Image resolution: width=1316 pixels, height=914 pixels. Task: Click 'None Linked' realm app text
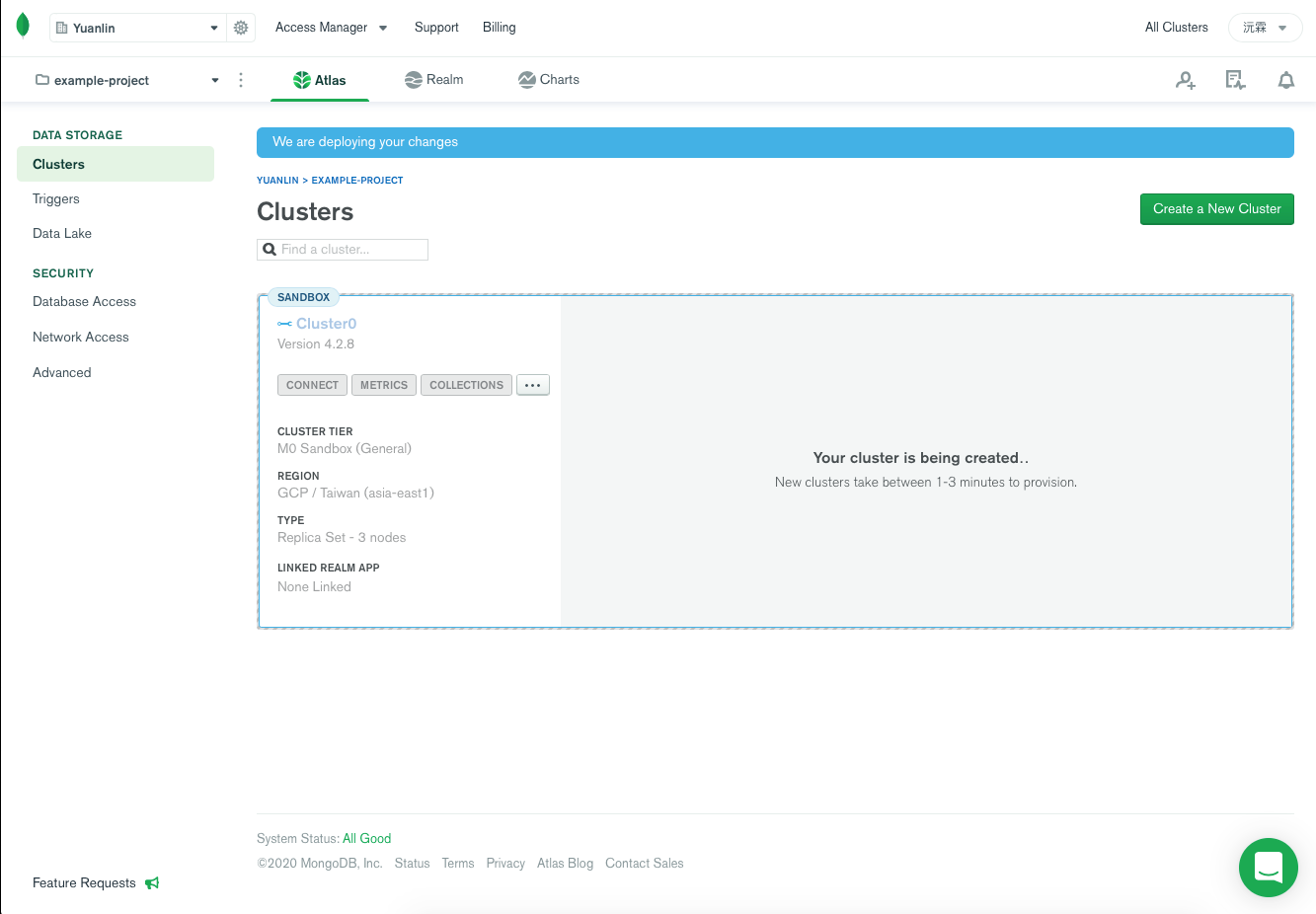point(314,587)
